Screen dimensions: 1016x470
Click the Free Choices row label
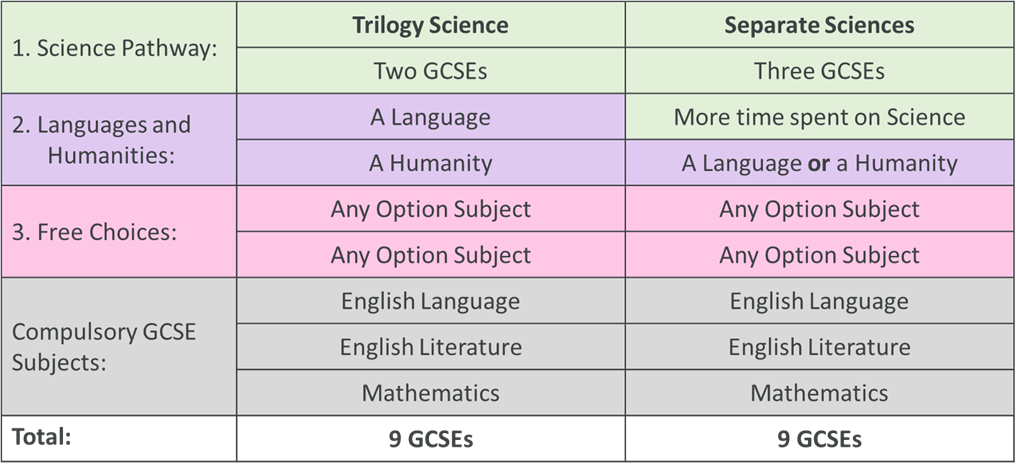tap(97, 232)
